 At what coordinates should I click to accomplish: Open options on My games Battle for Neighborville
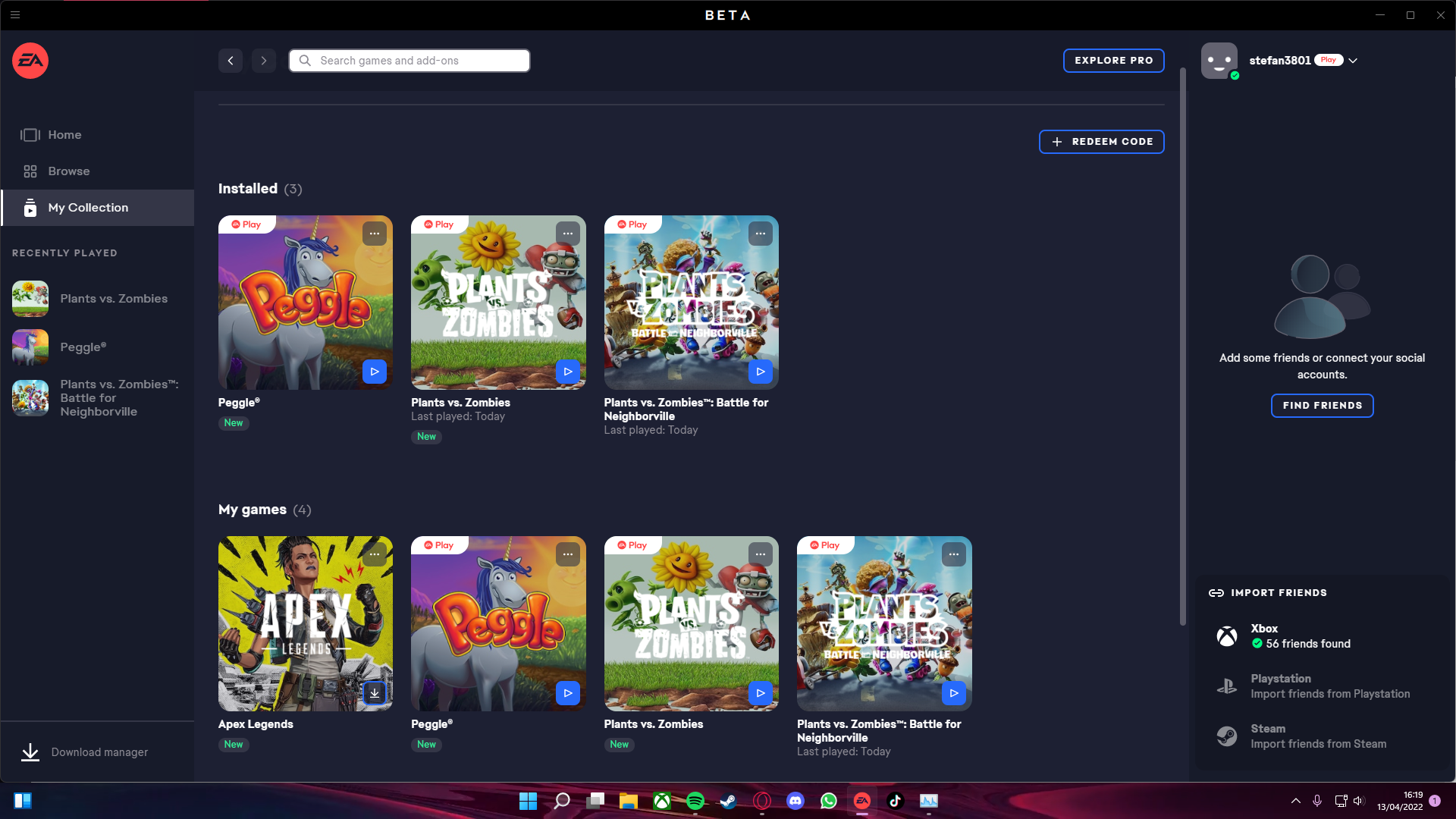click(x=953, y=554)
